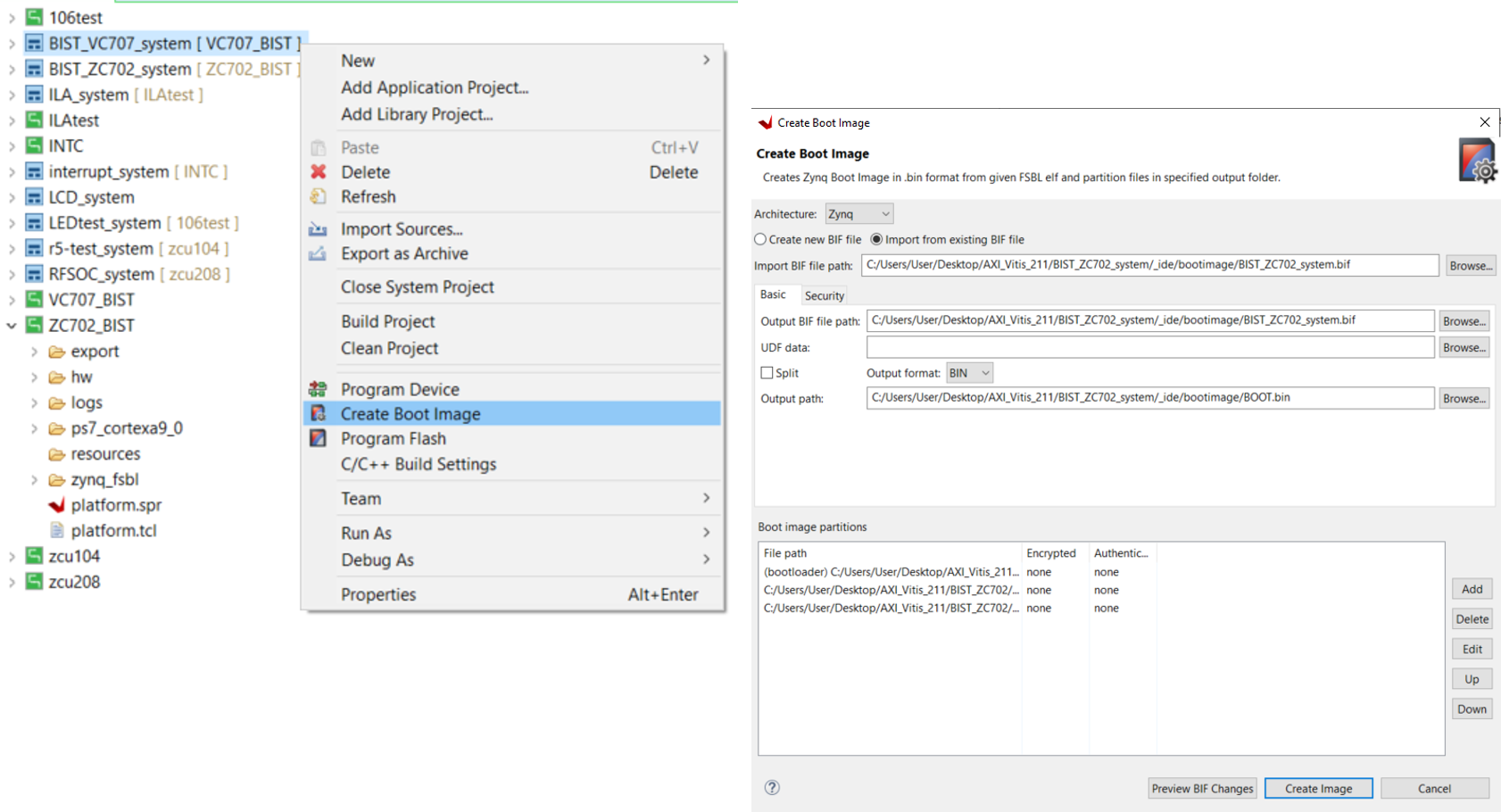Screen dimensions: 1501x812
Task: Open the Architecture Zynq dropdown
Action: click(x=858, y=214)
